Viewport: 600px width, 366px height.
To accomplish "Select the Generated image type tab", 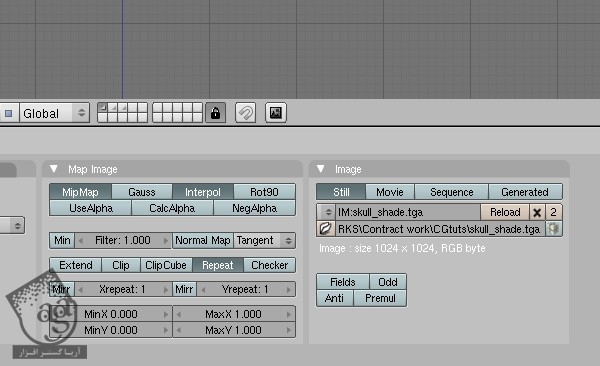I will coord(525,192).
